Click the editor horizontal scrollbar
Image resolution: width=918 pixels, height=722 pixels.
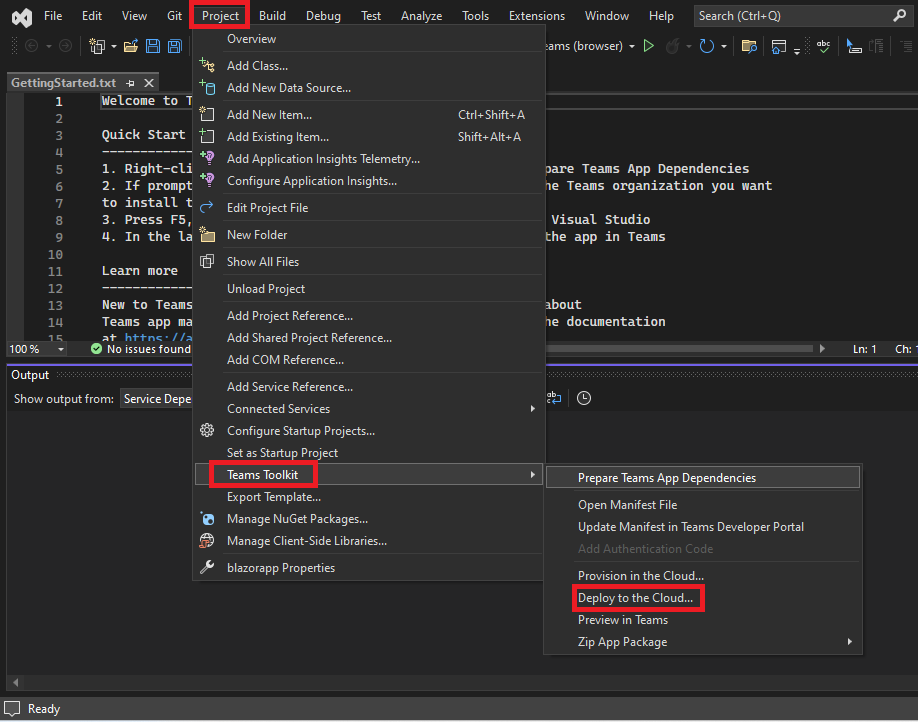pos(679,349)
